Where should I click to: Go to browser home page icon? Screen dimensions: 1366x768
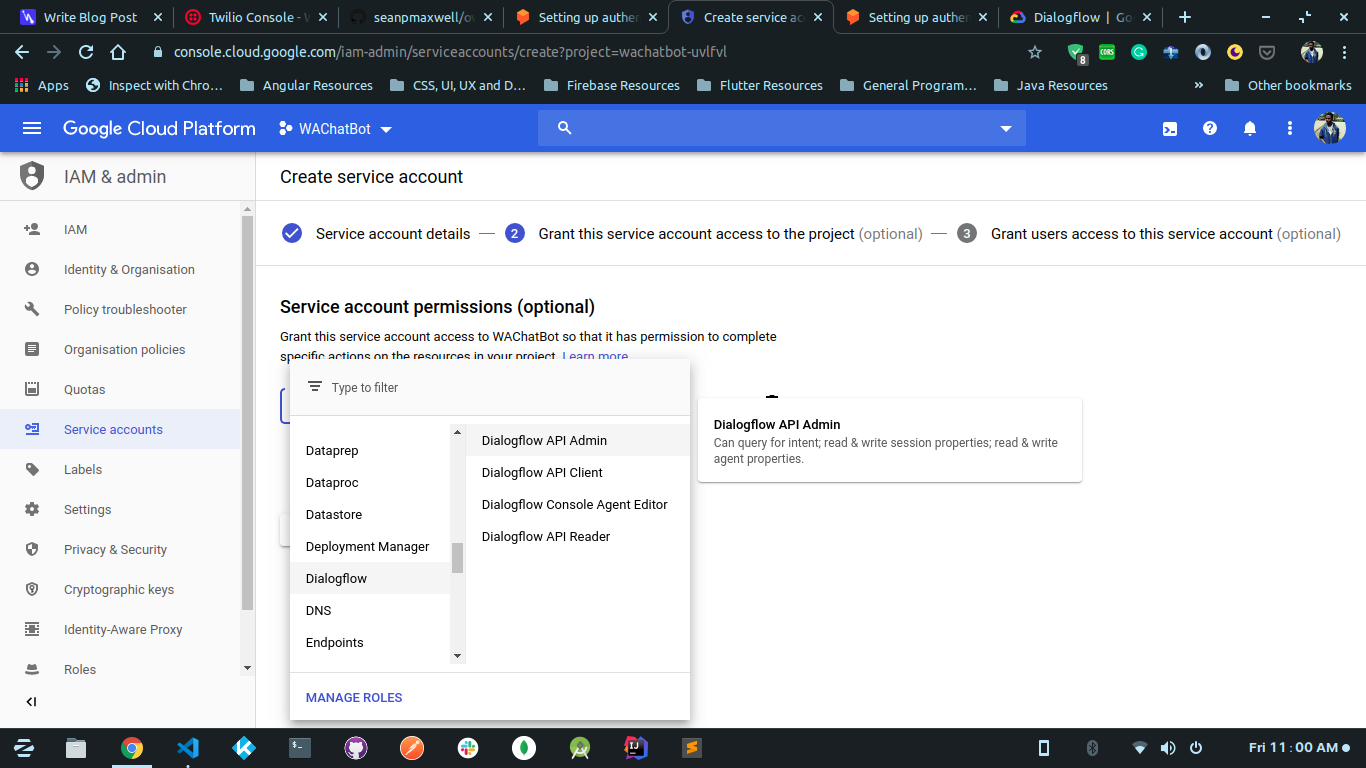(118, 52)
